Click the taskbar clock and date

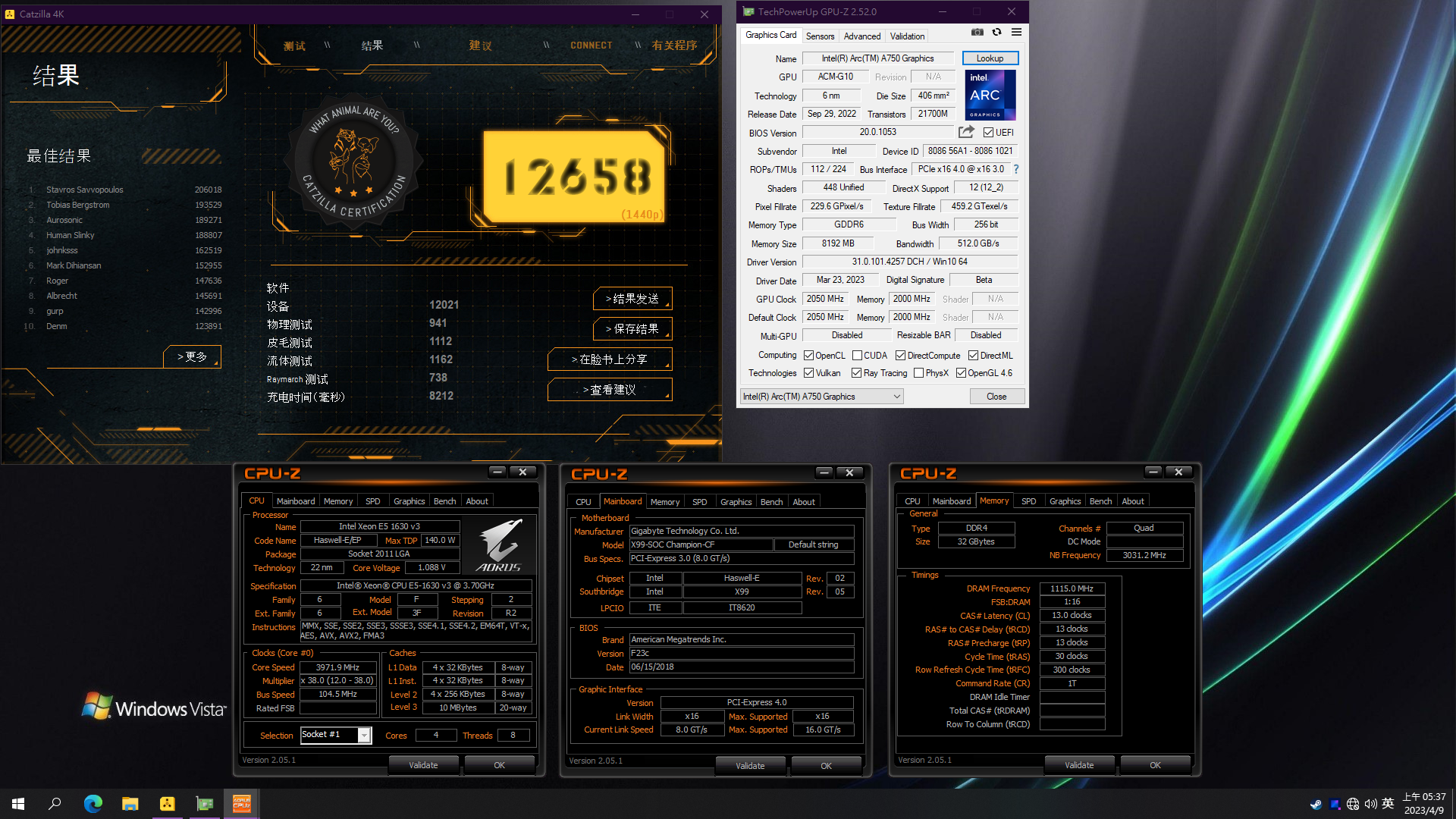1424,804
